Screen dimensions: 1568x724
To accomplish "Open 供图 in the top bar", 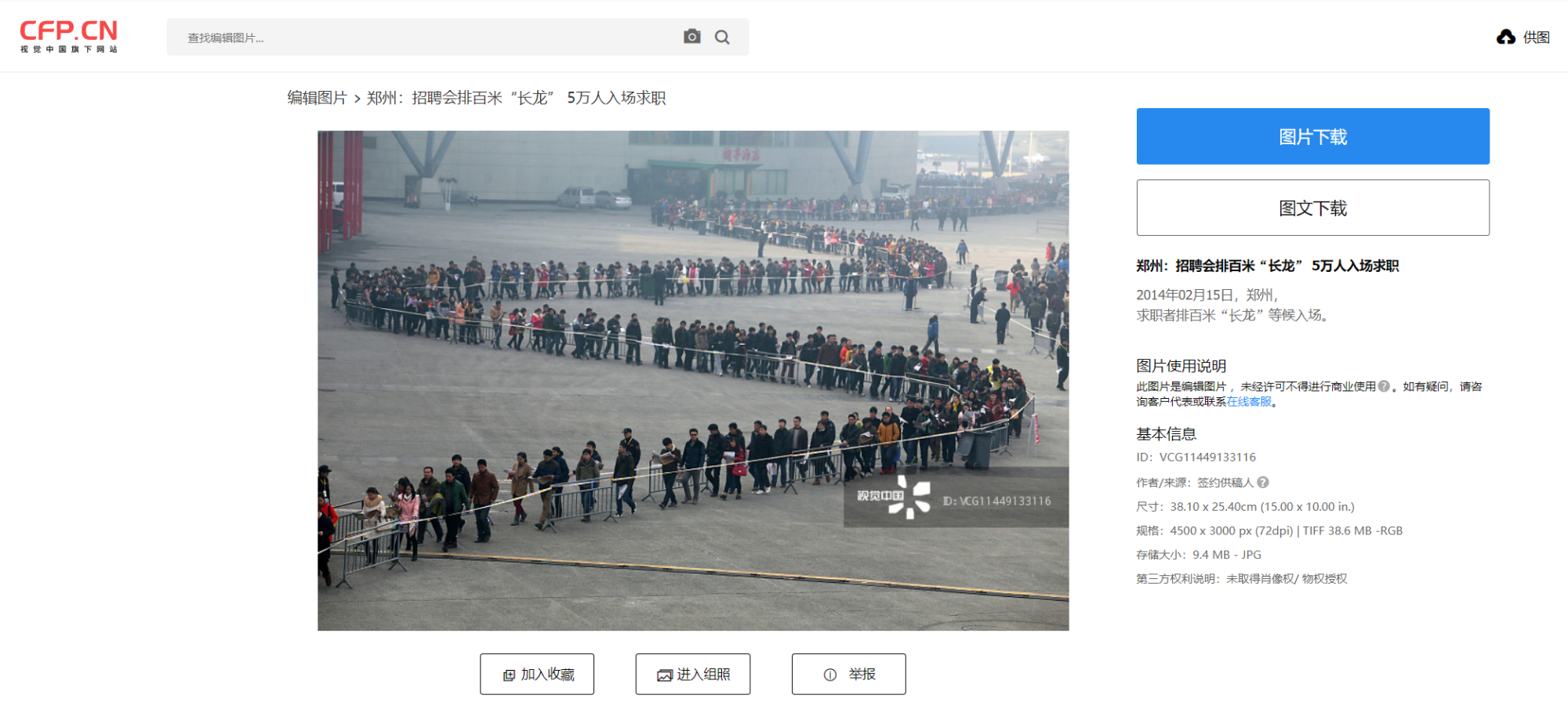I will pos(1536,37).
